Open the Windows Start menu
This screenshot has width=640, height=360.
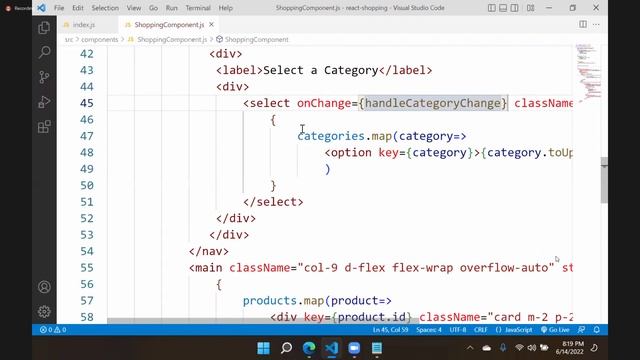point(263,348)
